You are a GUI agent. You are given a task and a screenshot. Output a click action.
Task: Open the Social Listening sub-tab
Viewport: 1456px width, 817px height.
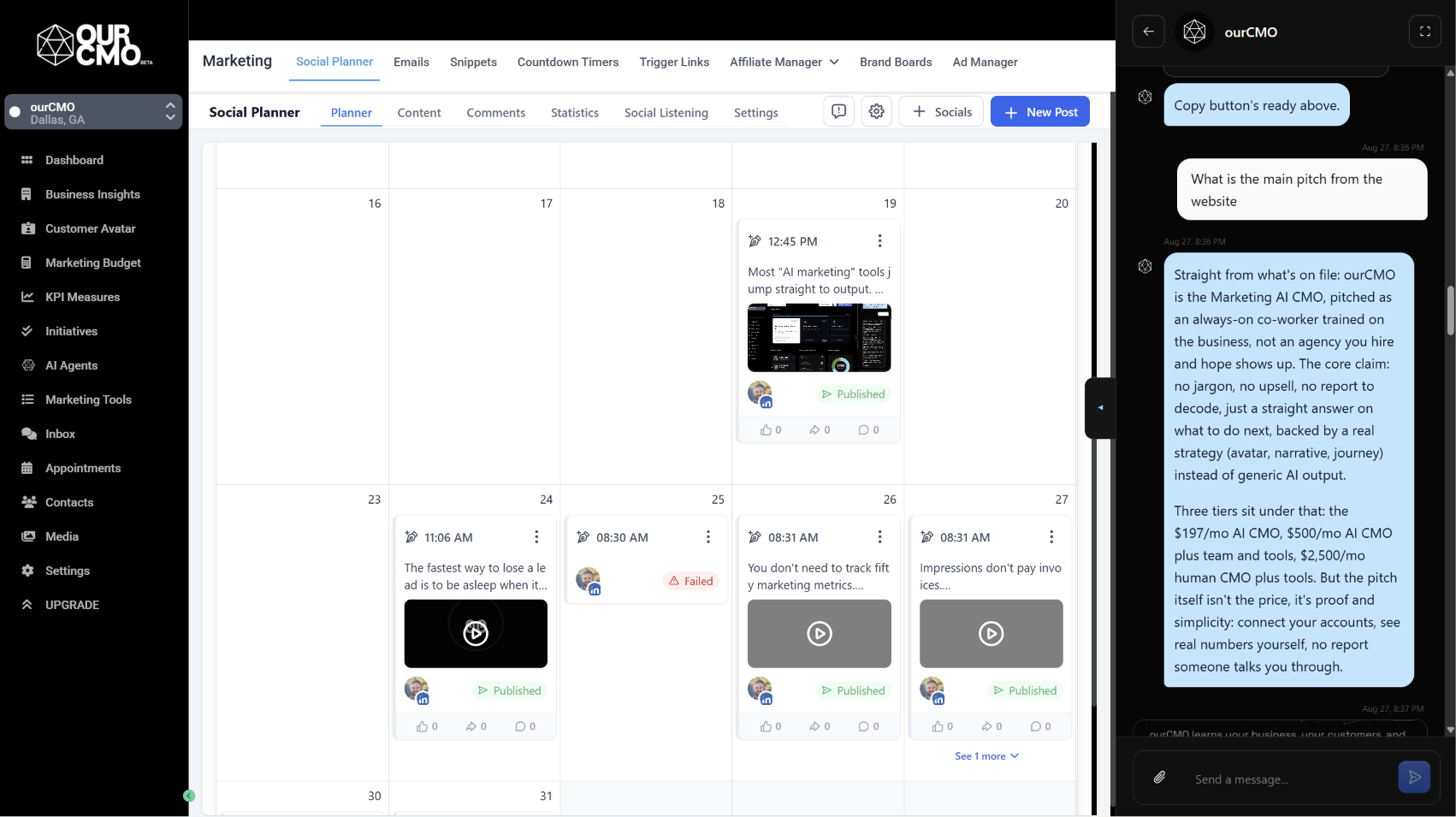pos(666,112)
